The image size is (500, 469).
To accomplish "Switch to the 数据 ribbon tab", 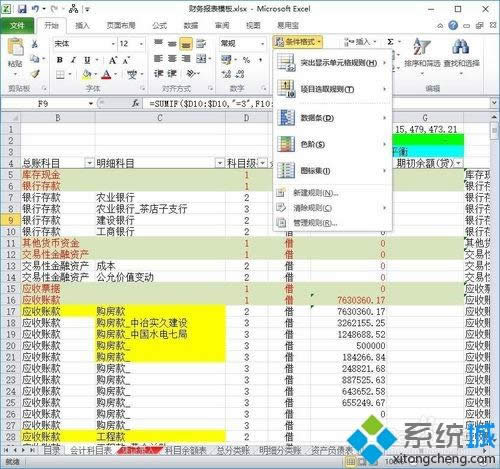I will click(191, 26).
